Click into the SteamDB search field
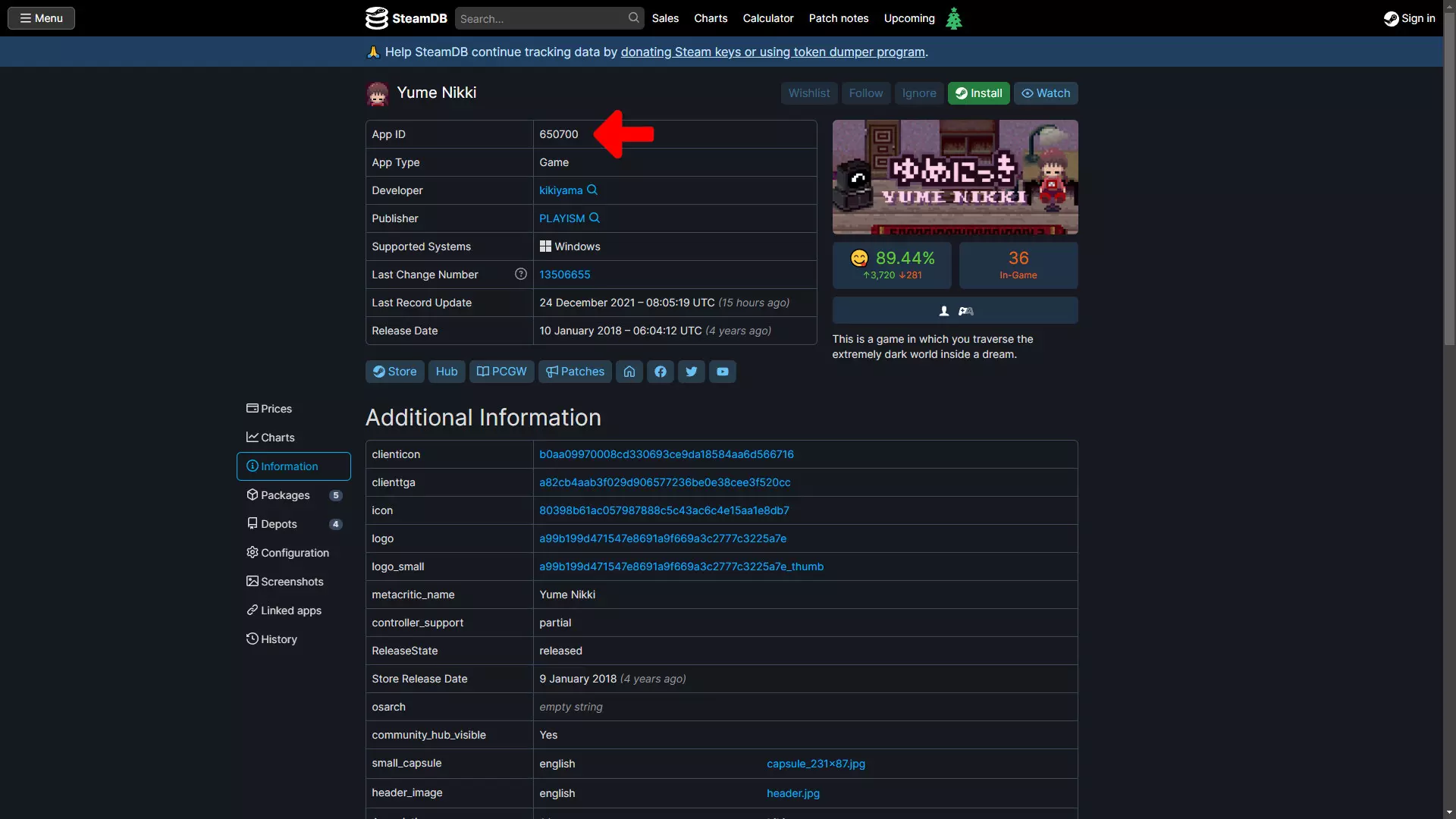This screenshot has height=819, width=1456. pyautogui.click(x=541, y=19)
